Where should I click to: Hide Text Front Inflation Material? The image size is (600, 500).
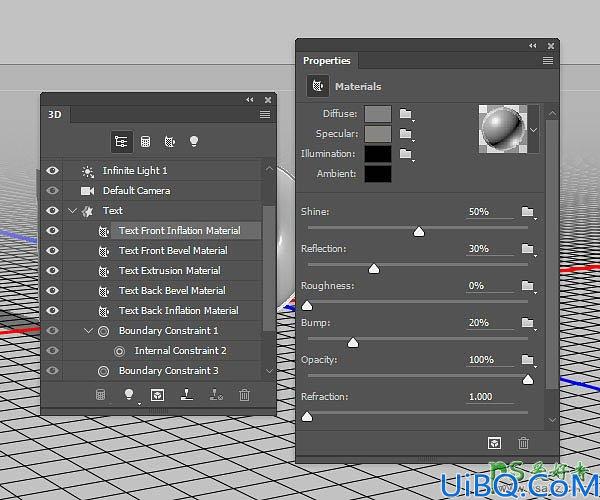(x=52, y=230)
